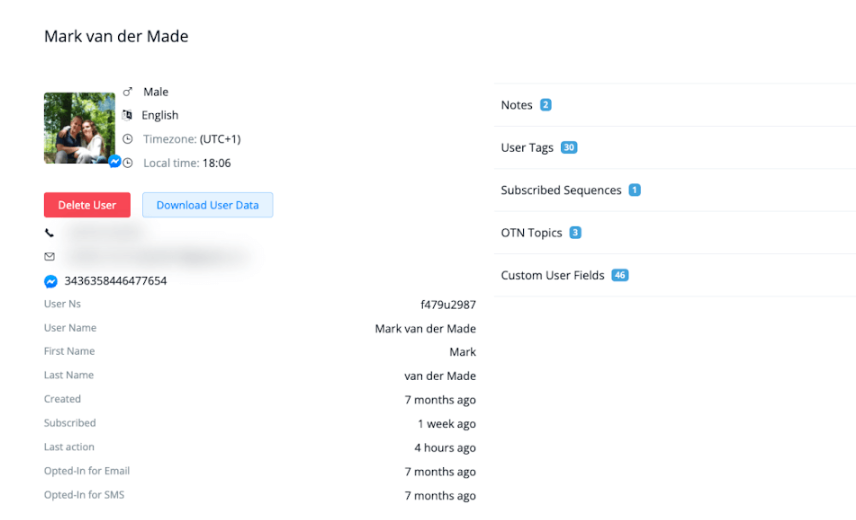Image resolution: width=856 pixels, height=520 pixels.
Task: Click the email envelope icon
Action: point(50,257)
